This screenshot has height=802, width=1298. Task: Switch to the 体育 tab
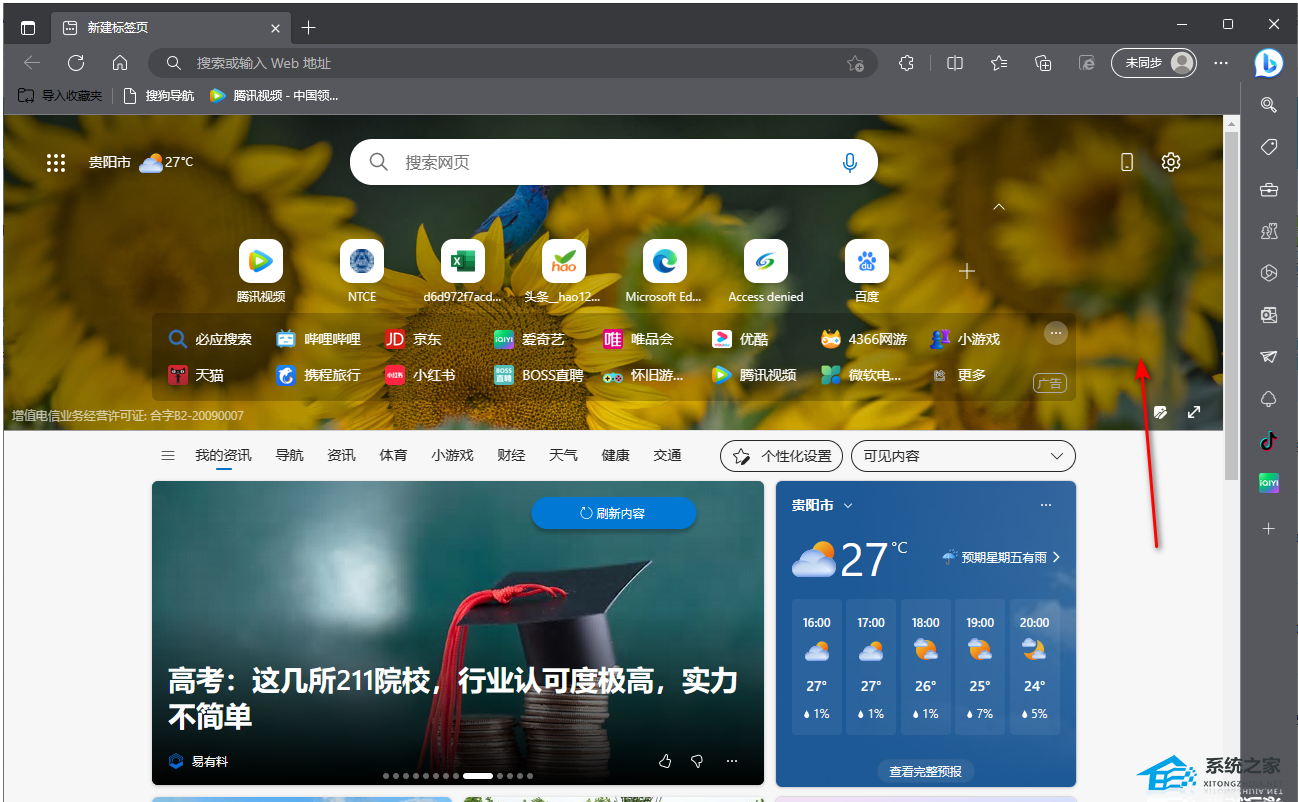click(393, 456)
